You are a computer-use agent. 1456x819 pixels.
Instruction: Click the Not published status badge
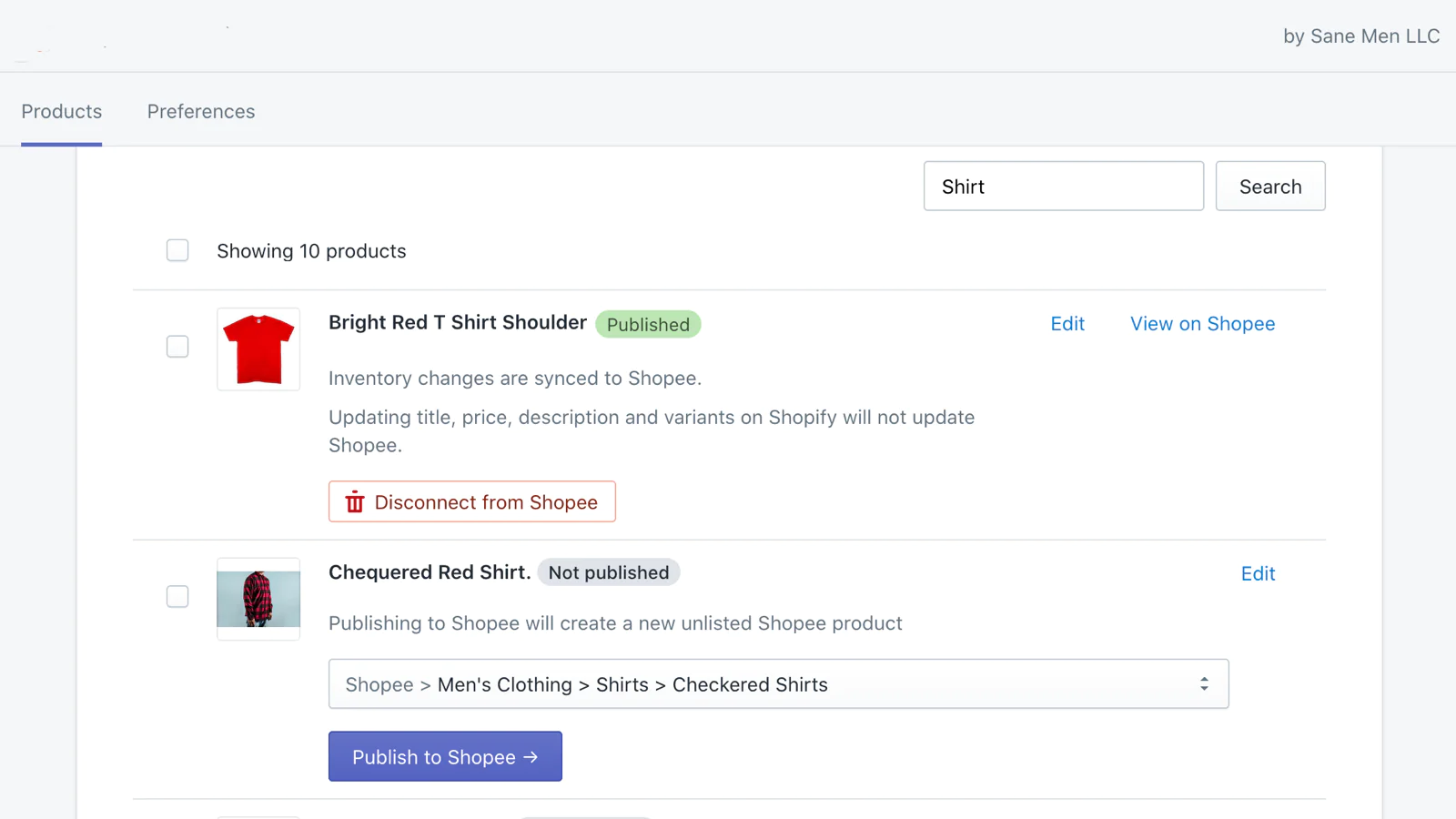pyautogui.click(x=608, y=572)
